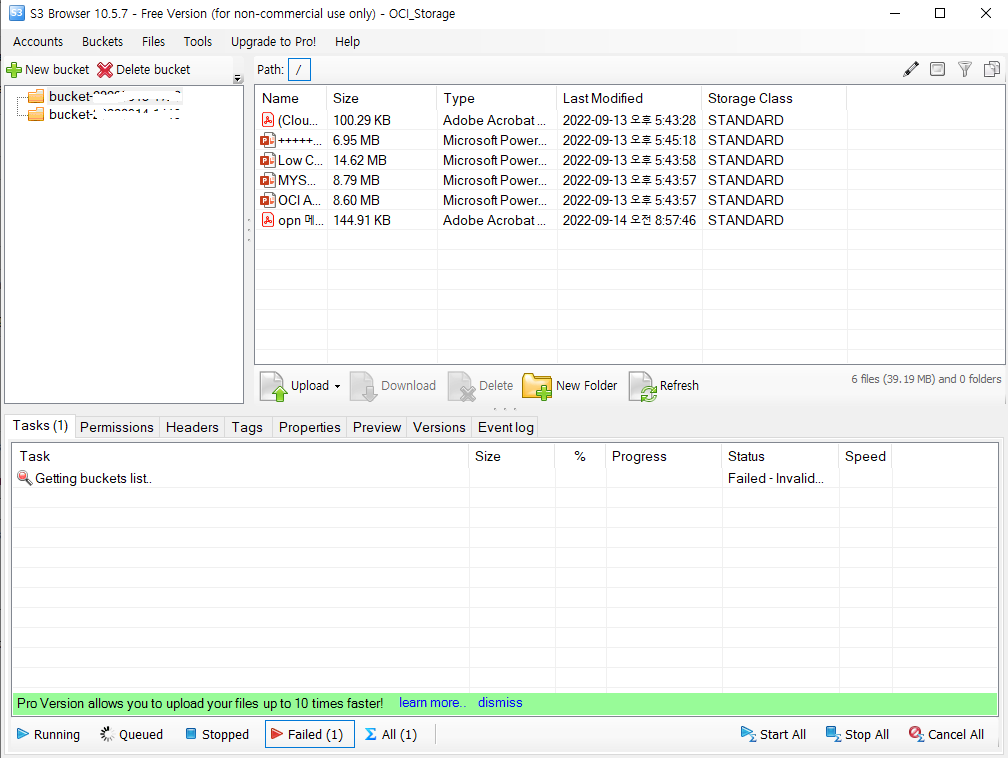Switch to the Tasks (1) tab
The height and width of the screenshot is (758, 1008).
click(40, 426)
